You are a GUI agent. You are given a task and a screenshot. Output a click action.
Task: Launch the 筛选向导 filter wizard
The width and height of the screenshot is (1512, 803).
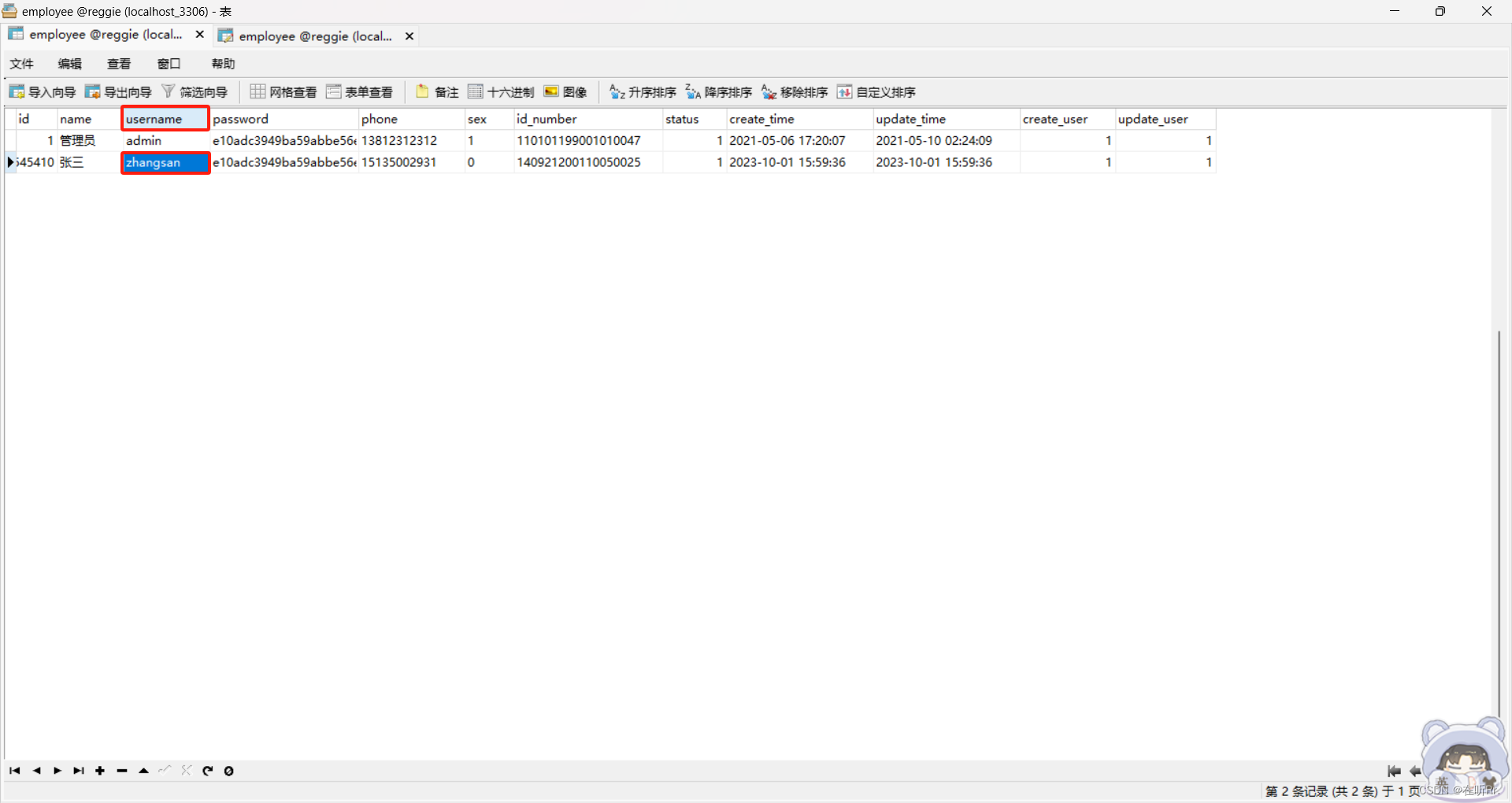click(x=195, y=91)
